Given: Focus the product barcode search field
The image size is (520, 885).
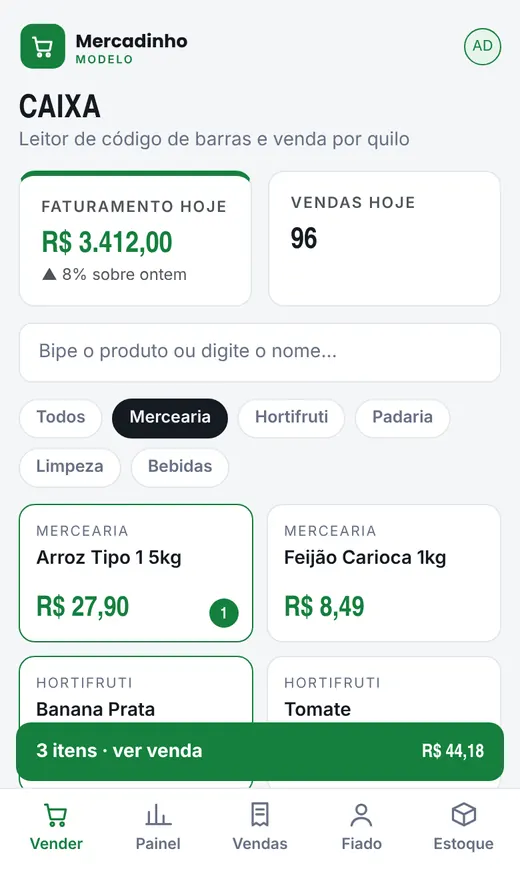Looking at the screenshot, I should tap(260, 352).
